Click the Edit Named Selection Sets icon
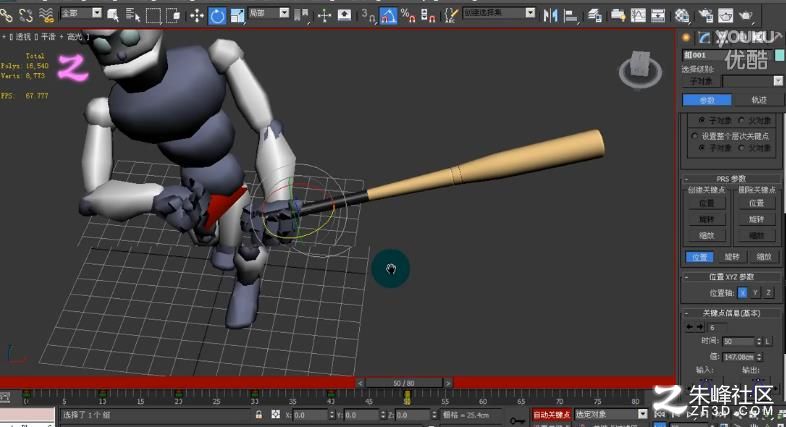The image size is (786, 427). [x=451, y=16]
